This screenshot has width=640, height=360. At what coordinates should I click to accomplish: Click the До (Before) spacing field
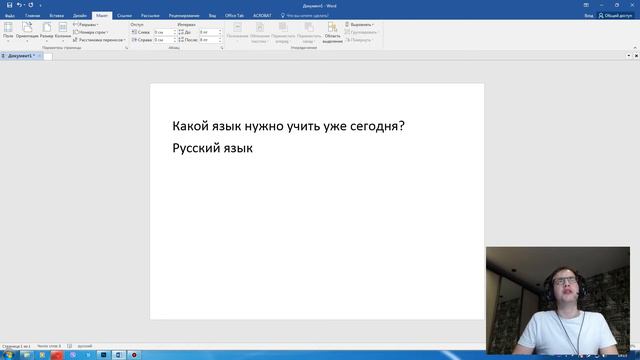point(209,32)
